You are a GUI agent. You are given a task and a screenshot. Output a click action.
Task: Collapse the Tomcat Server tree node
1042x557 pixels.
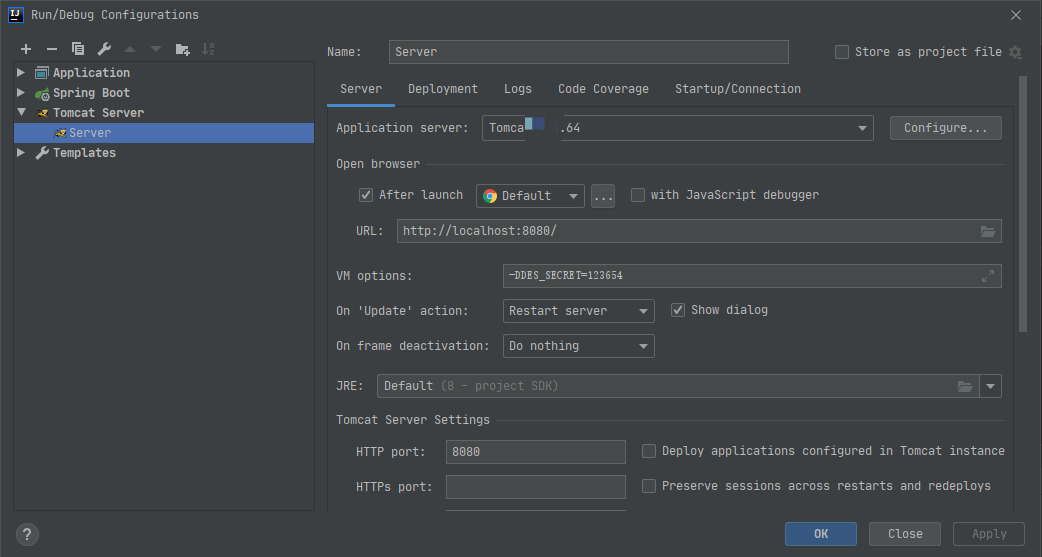pos(21,112)
